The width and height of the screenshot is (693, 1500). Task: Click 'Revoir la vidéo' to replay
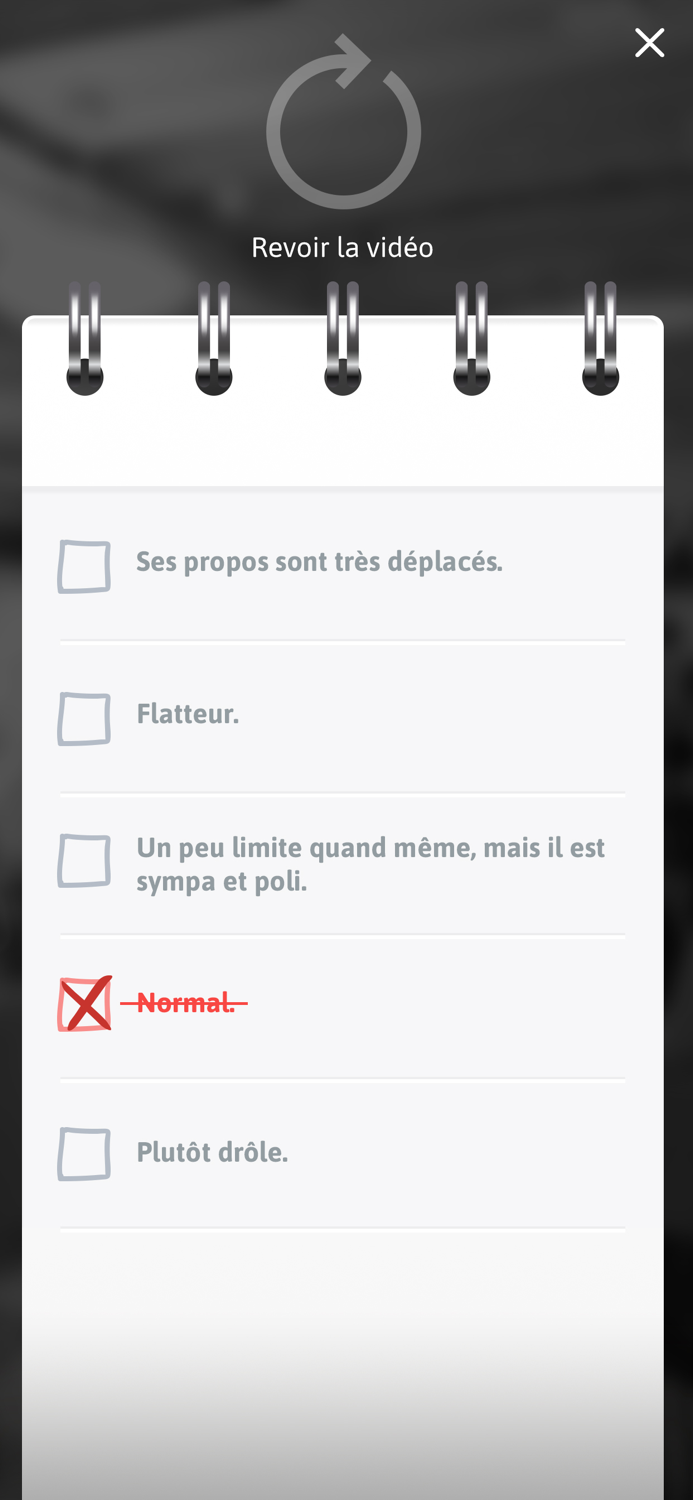tap(342, 246)
